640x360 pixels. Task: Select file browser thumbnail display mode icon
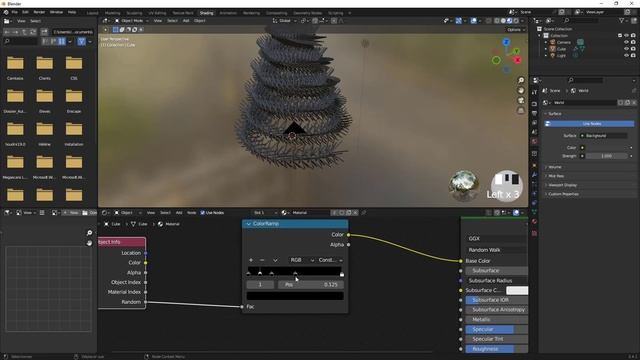[62, 41]
